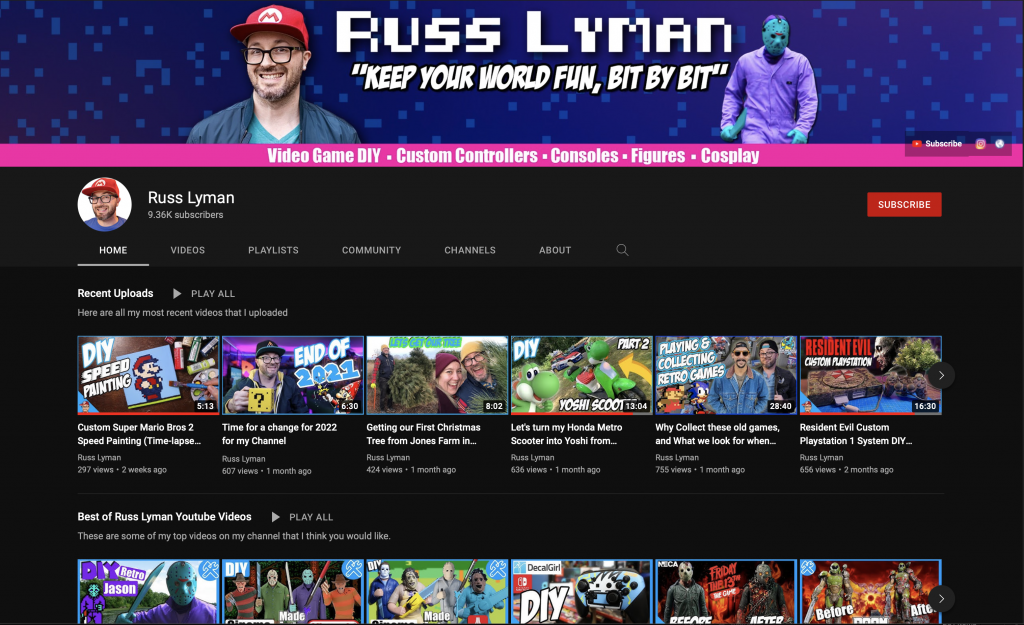This screenshot has height=625, width=1024.
Task: Open DecalGirl DIY controller thumbnail
Action: pyautogui.click(x=581, y=592)
